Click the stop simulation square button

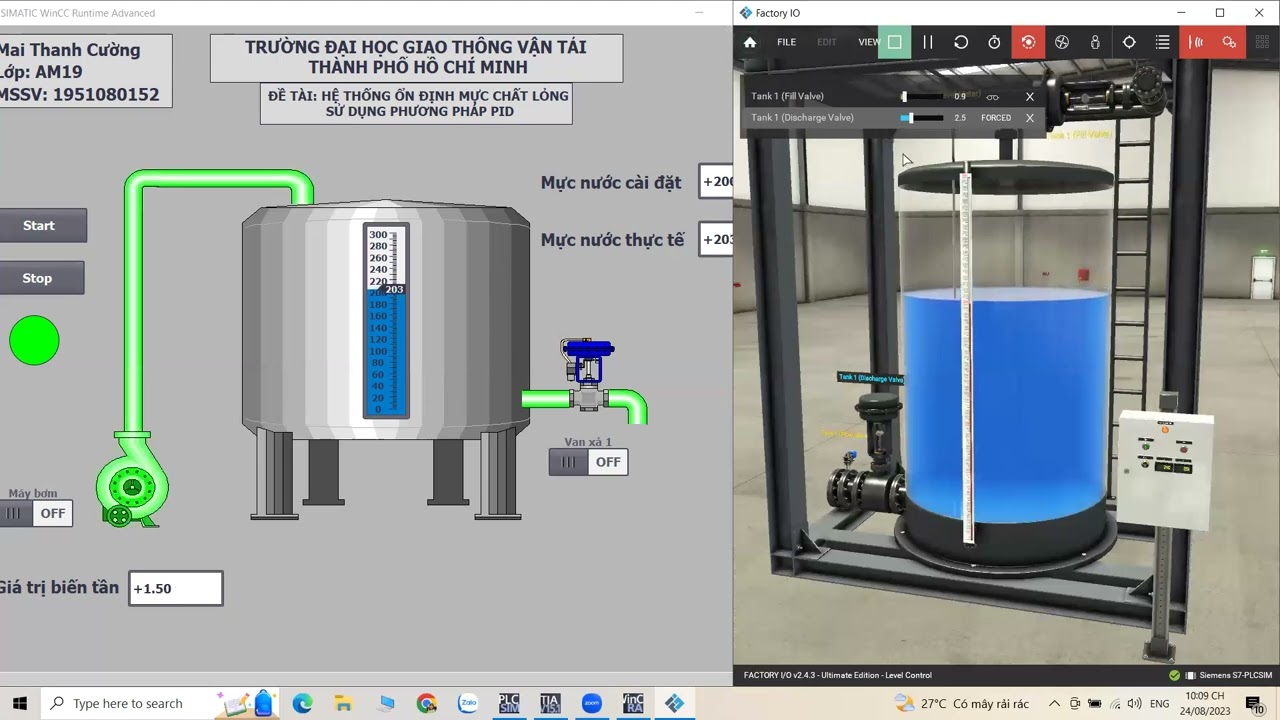tap(895, 42)
